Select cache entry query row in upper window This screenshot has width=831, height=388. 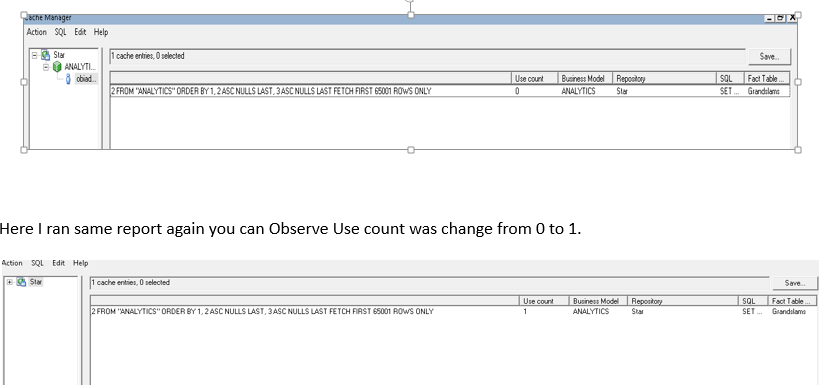(x=449, y=91)
